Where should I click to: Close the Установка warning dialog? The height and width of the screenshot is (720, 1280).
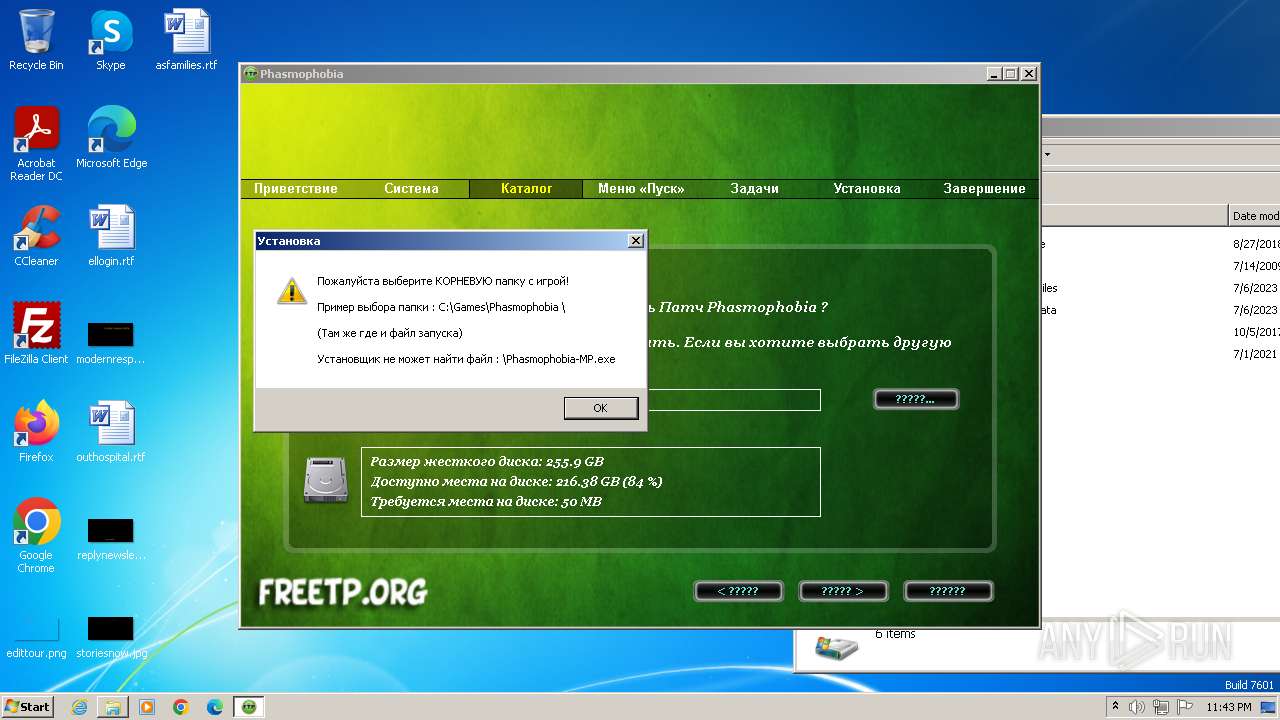635,241
